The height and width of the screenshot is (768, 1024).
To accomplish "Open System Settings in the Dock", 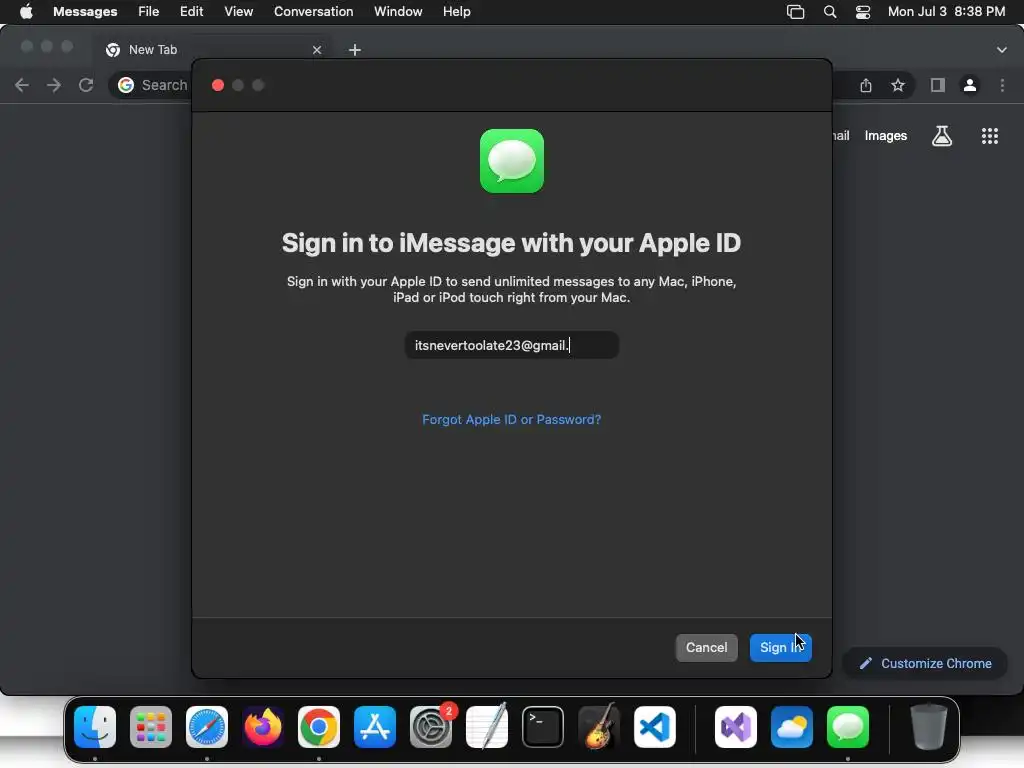I will point(431,727).
